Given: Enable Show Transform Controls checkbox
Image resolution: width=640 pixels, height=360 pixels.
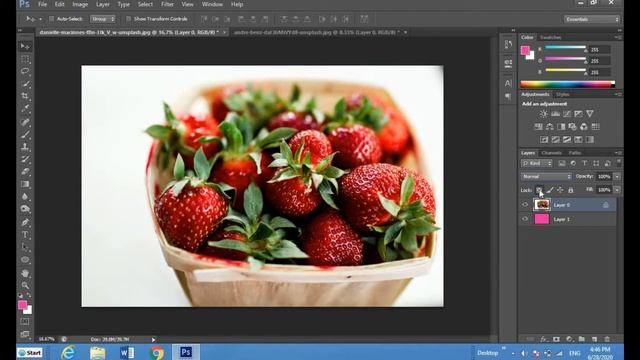Looking at the screenshot, I should pyautogui.click(x=129, y=19).
